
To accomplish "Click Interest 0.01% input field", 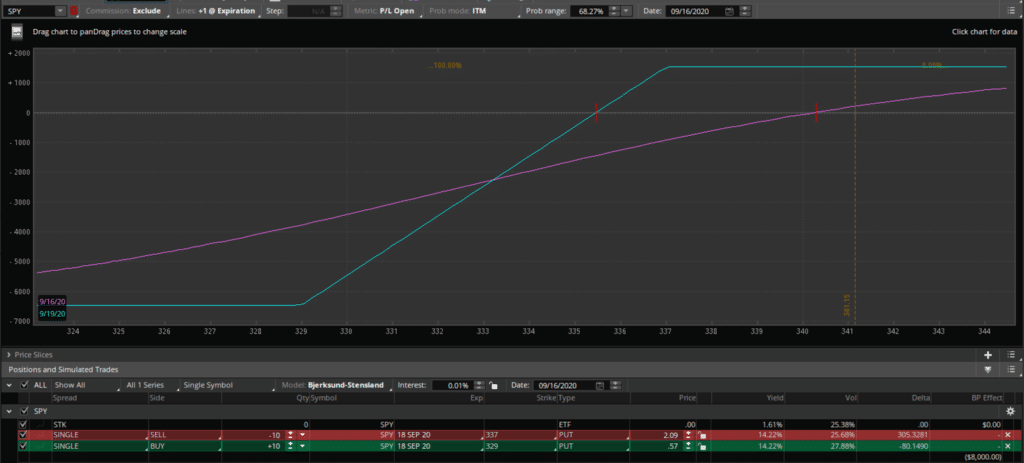I will pos(454,385).
